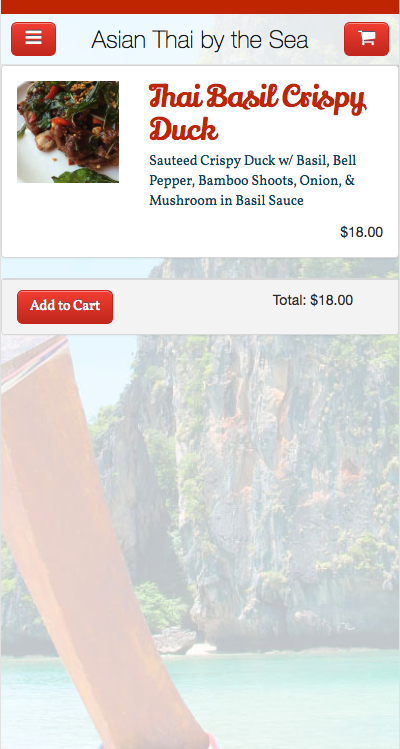The image size is (400, 749).
Task: Click the small rock islet near shore
Action: pos(175,640)
